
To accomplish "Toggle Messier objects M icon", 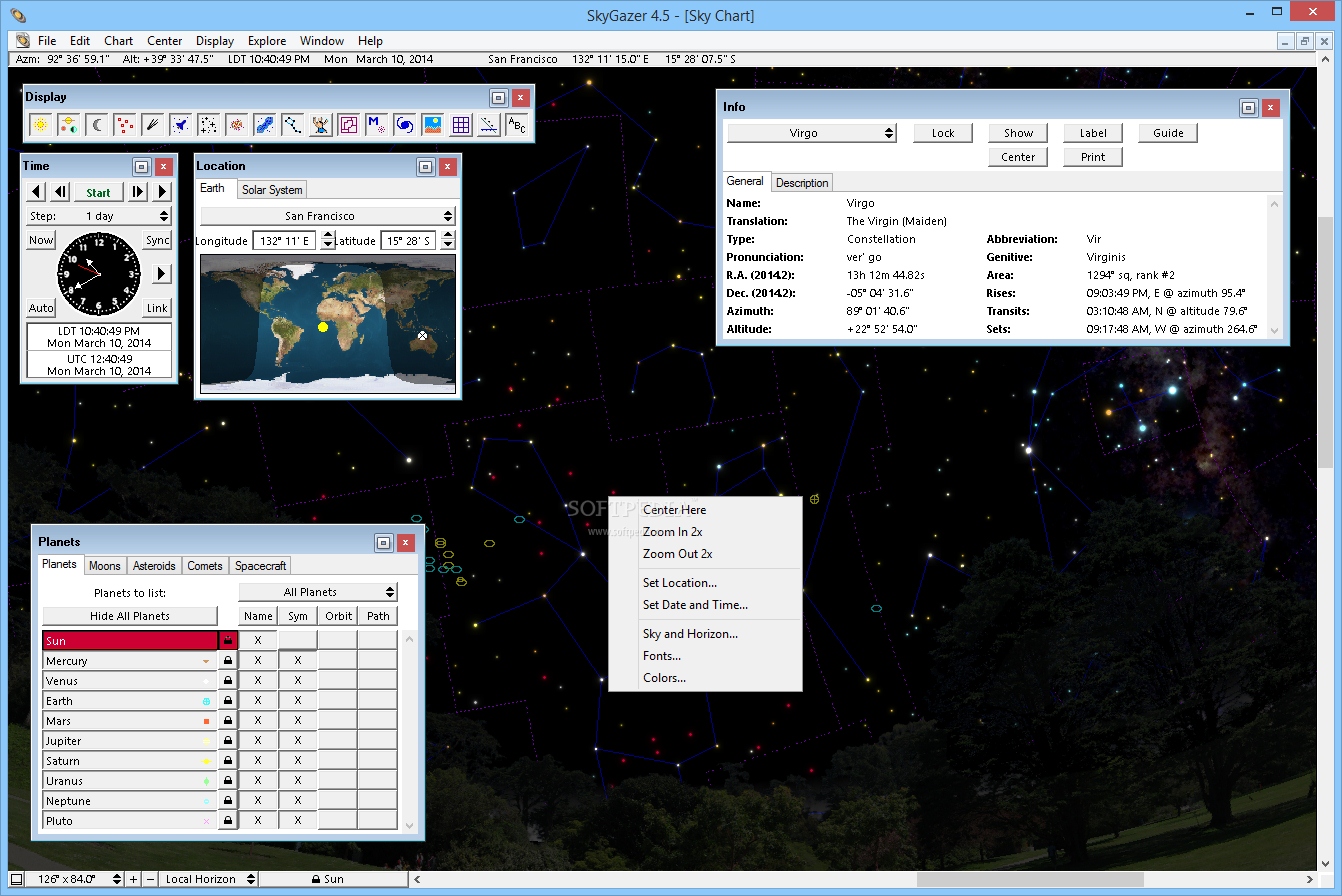I will [x=377, y=125].
